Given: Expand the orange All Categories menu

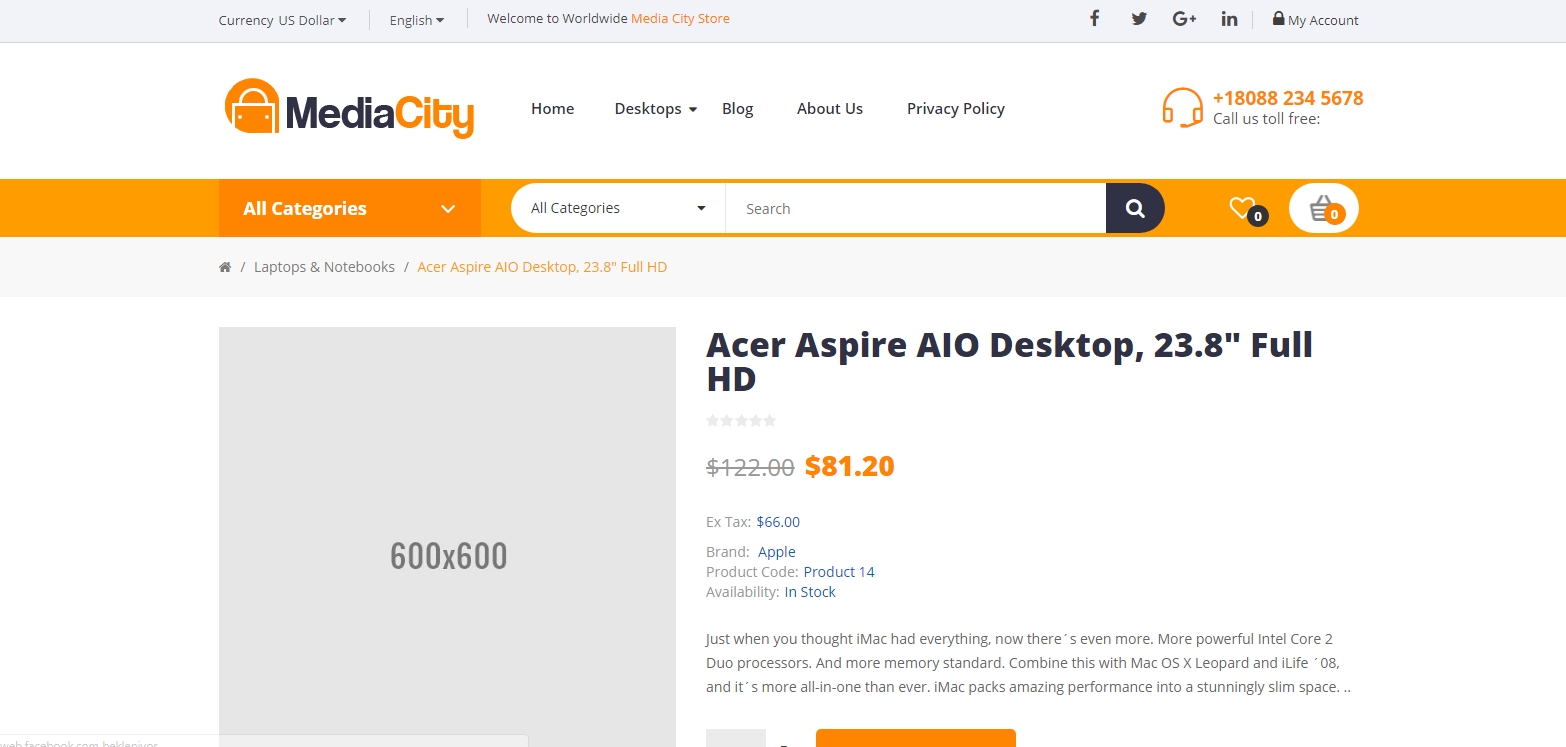Looking at the screenshot, I should [350, 208].
